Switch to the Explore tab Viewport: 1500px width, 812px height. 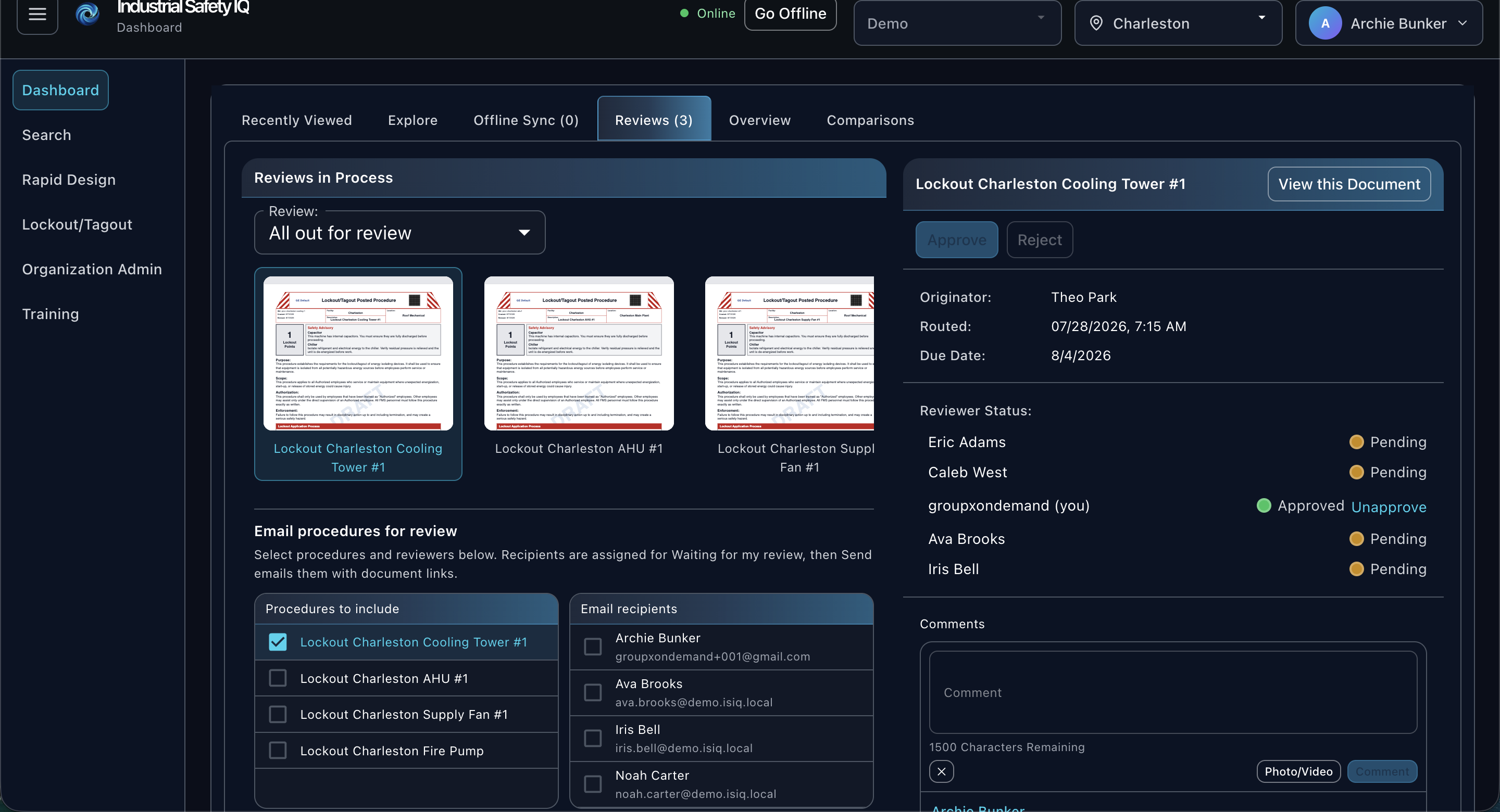tap(413, 120)
